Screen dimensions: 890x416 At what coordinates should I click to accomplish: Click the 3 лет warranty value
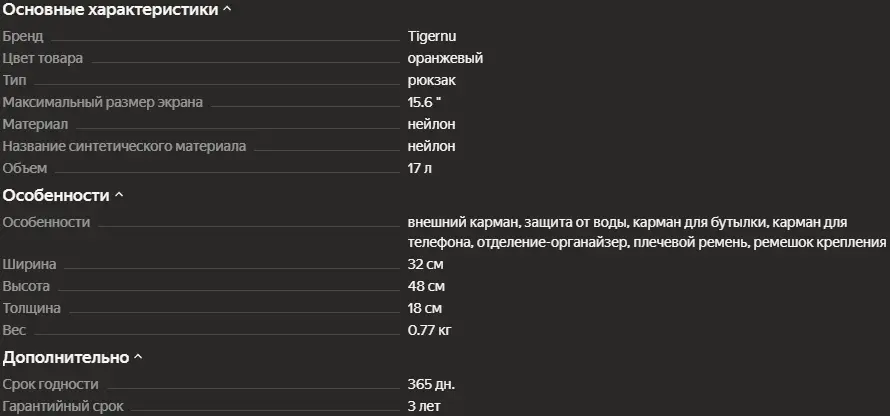click(x=425, y=407)
